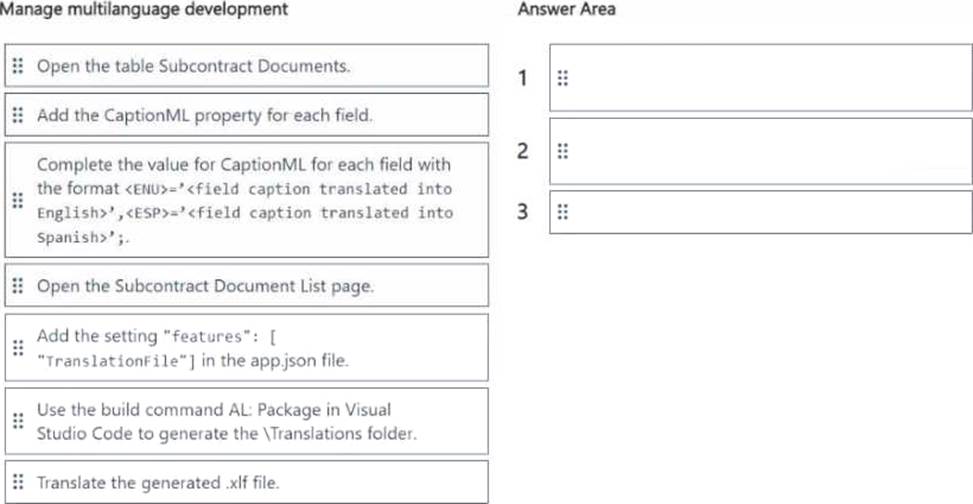Select the app.json TranslationFile features option

pyautogui.click(x=246, y=348)
